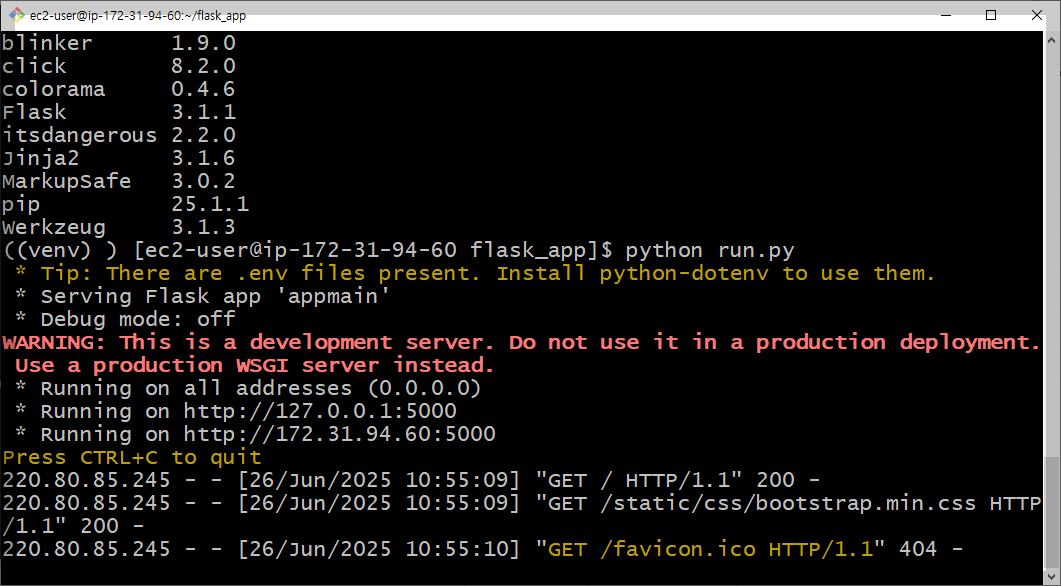
Task: Click the 404 status code
Action: point(918,549)
